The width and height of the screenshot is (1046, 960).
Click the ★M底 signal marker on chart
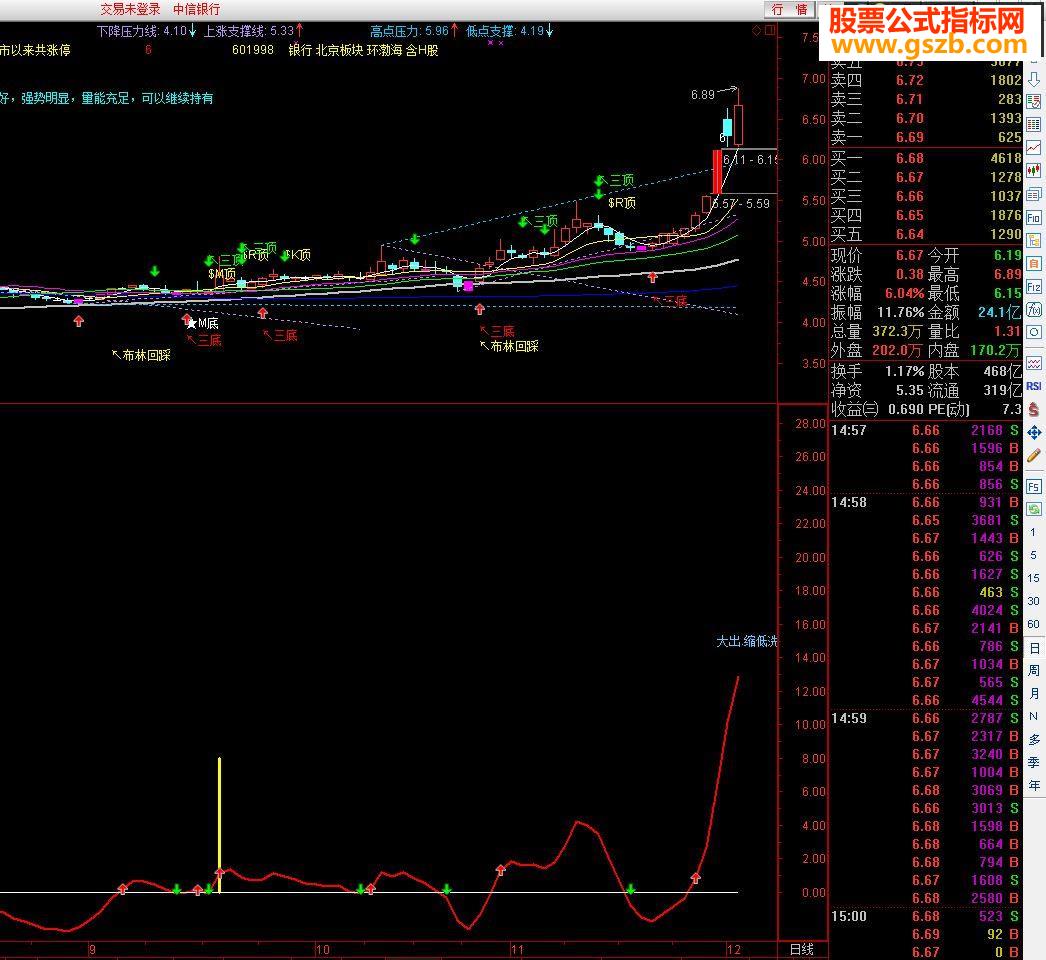tap(202, 324)
